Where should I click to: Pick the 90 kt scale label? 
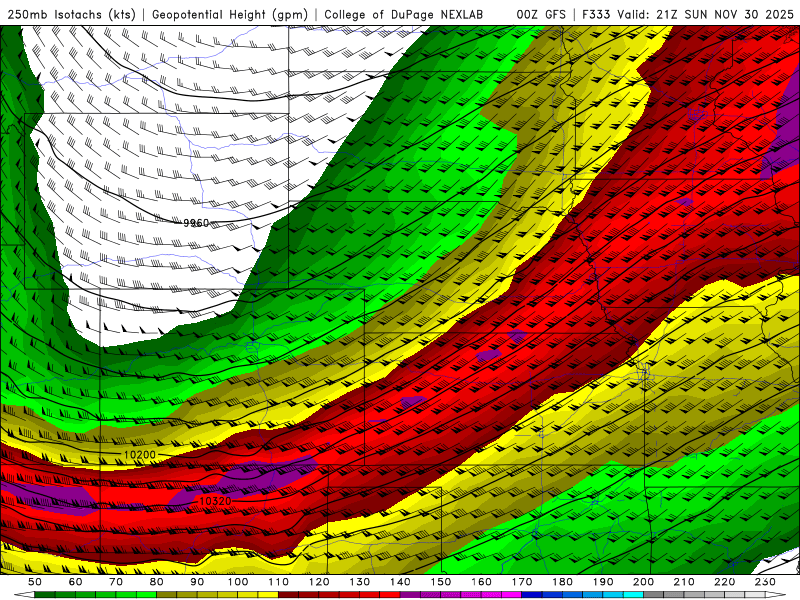(197, 582)
